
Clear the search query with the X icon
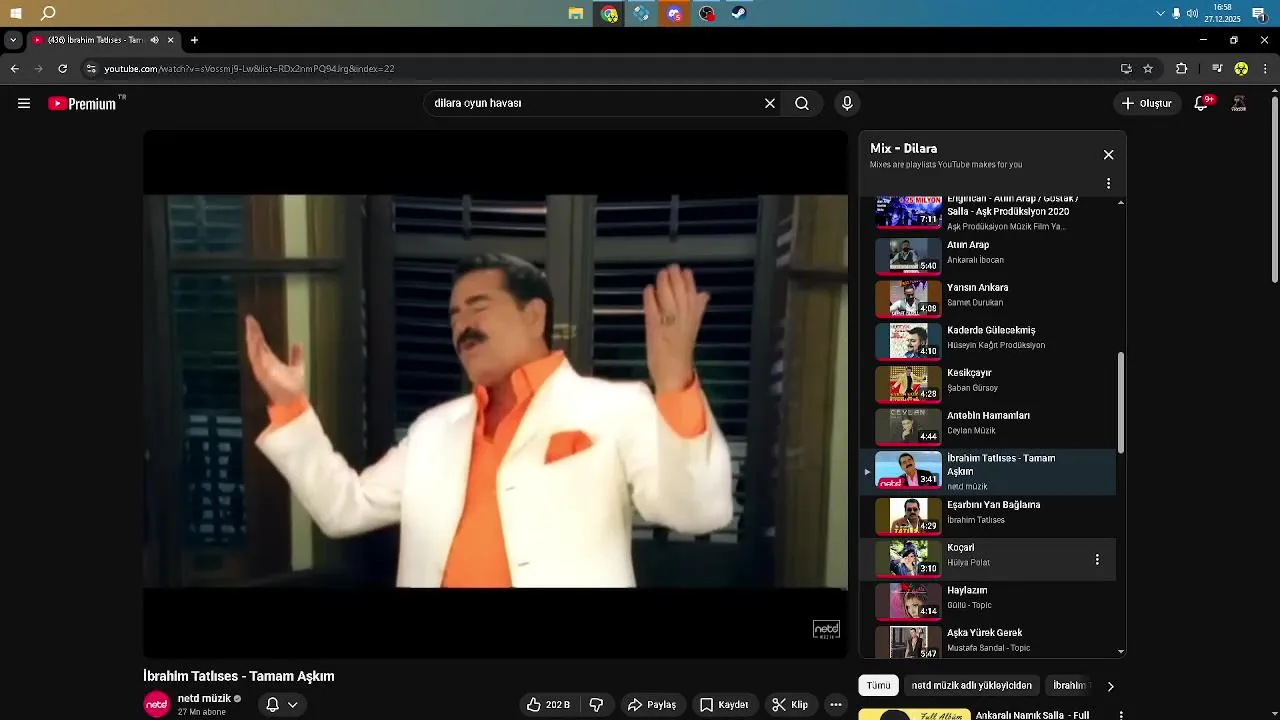click(770, 103)
